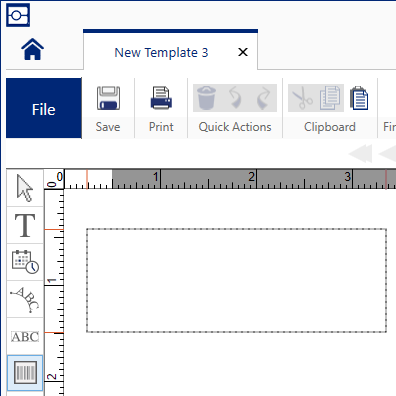Click the Print label
The image size is (396, 396).
pyautogui.click(x=161, y=127)
